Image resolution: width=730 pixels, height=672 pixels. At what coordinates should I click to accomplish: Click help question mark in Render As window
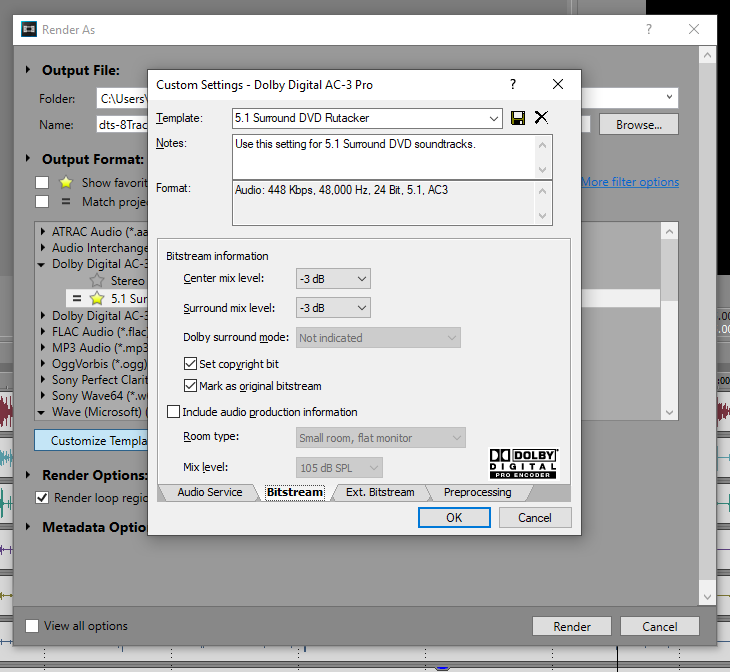pos(649,29)
